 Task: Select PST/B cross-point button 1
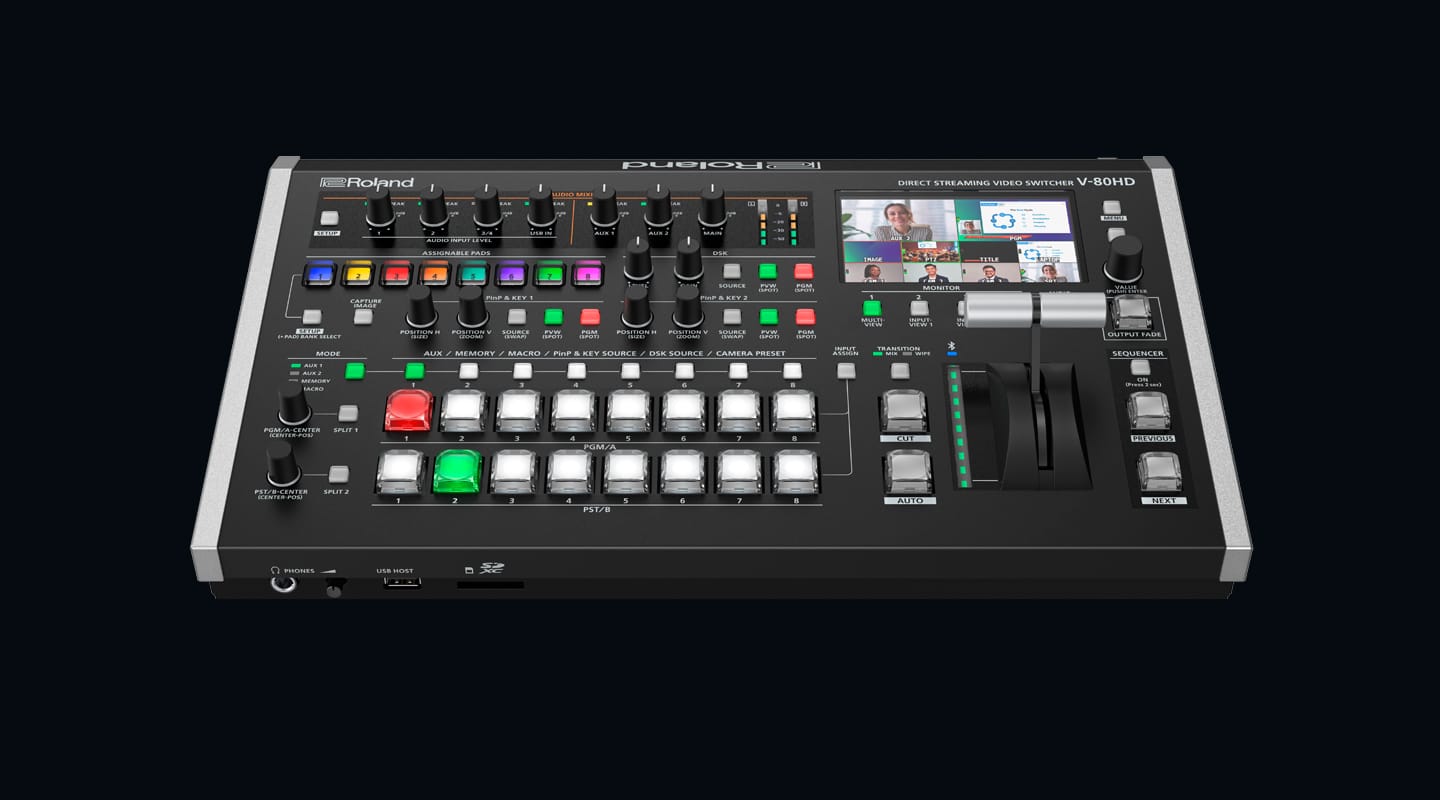(x=400, y=472)
